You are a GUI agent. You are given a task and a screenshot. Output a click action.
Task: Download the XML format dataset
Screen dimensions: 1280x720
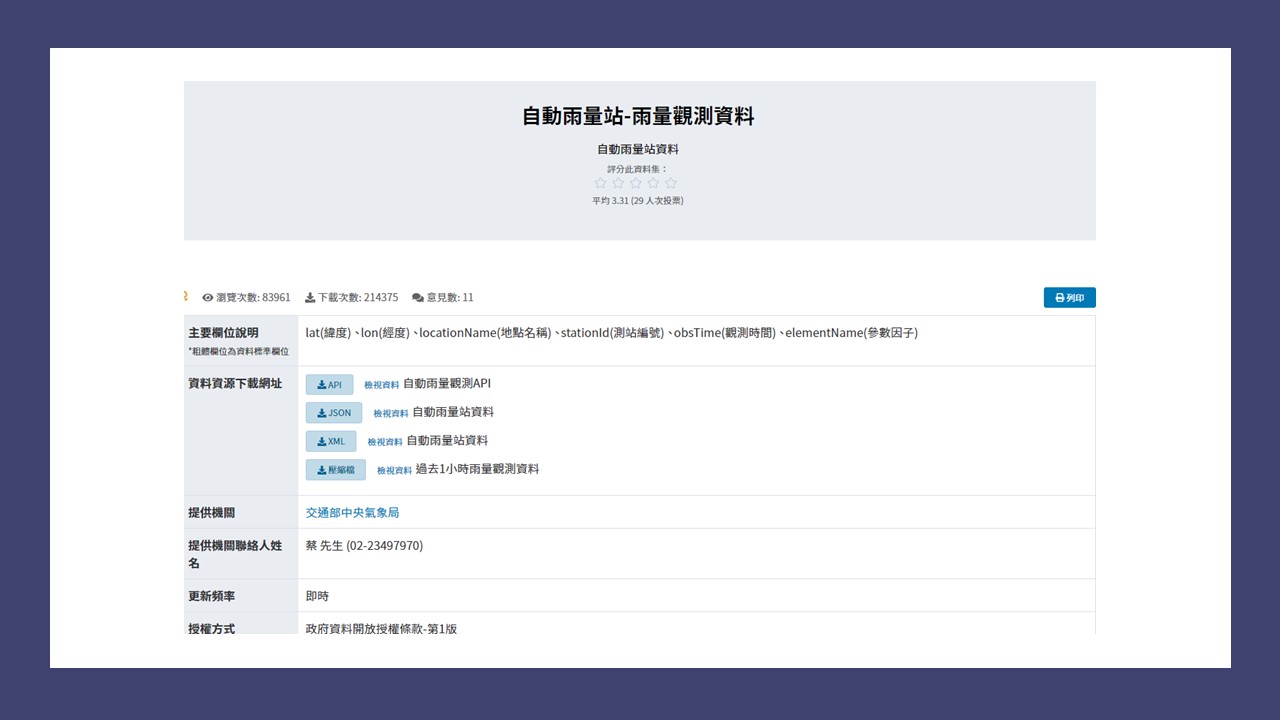[331, 441]
